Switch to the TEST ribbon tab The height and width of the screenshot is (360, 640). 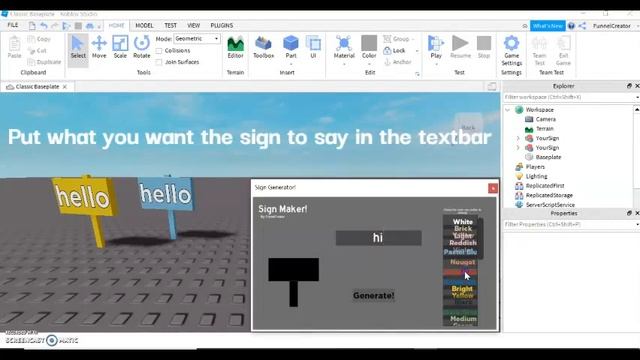[170, 25]
